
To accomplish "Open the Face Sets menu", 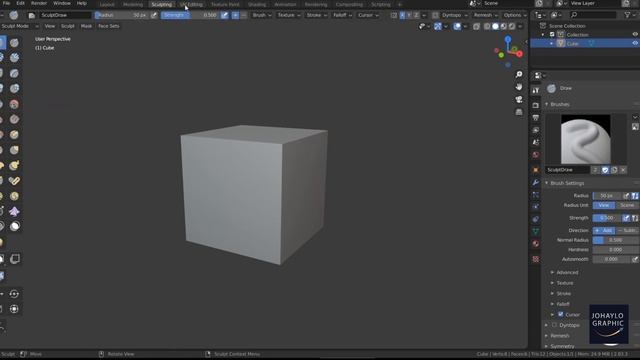I will [109, 26].
